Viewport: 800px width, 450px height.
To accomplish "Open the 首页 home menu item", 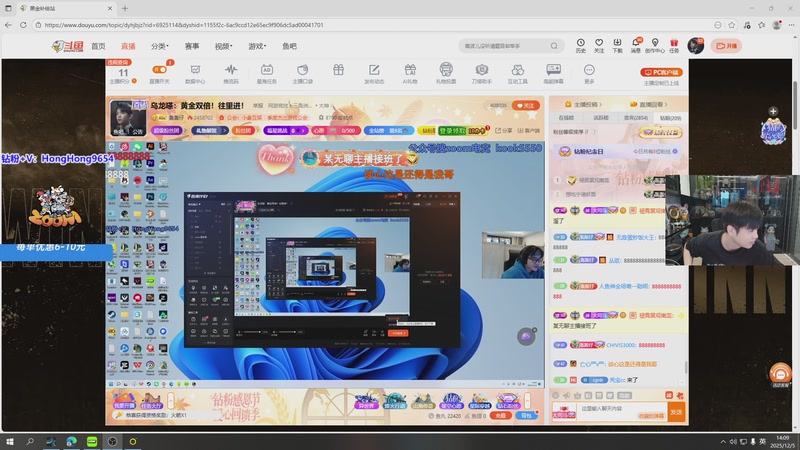I will click(x=98, y=46).
